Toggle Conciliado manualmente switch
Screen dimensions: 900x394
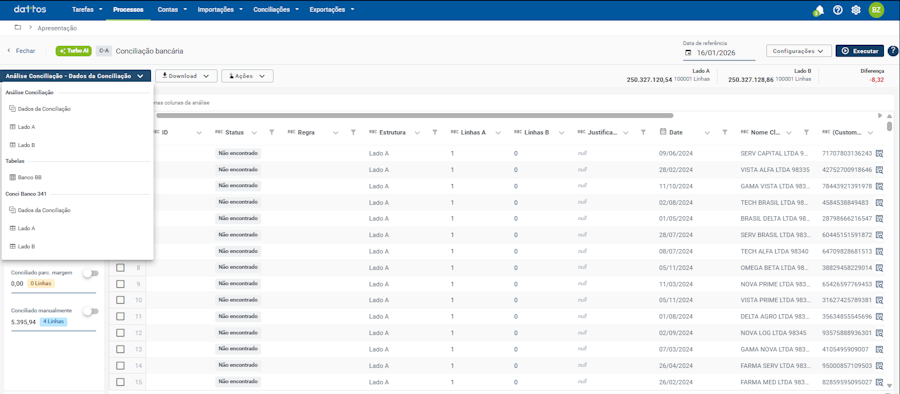click(91, 311)
